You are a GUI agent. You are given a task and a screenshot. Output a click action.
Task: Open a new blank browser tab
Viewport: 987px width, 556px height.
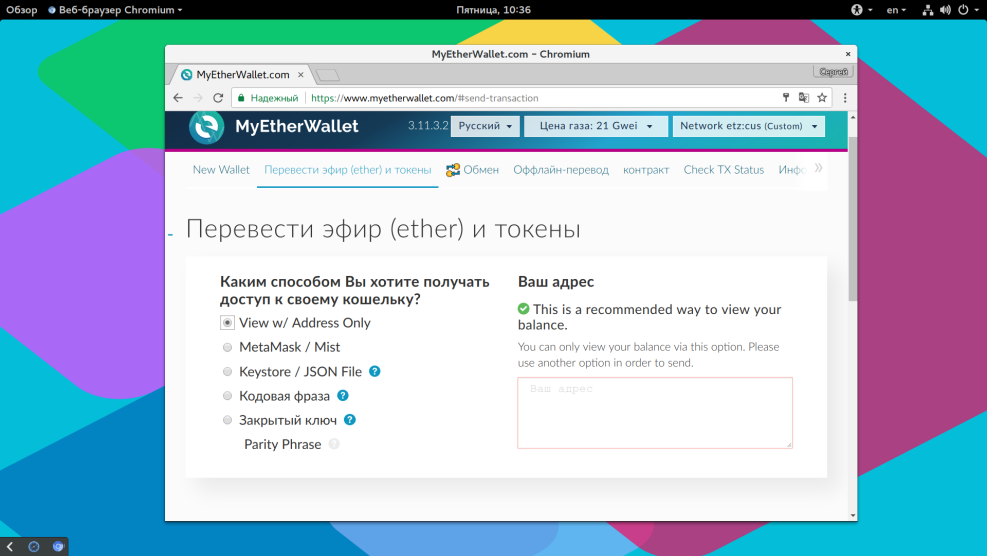tap(327, 76)
